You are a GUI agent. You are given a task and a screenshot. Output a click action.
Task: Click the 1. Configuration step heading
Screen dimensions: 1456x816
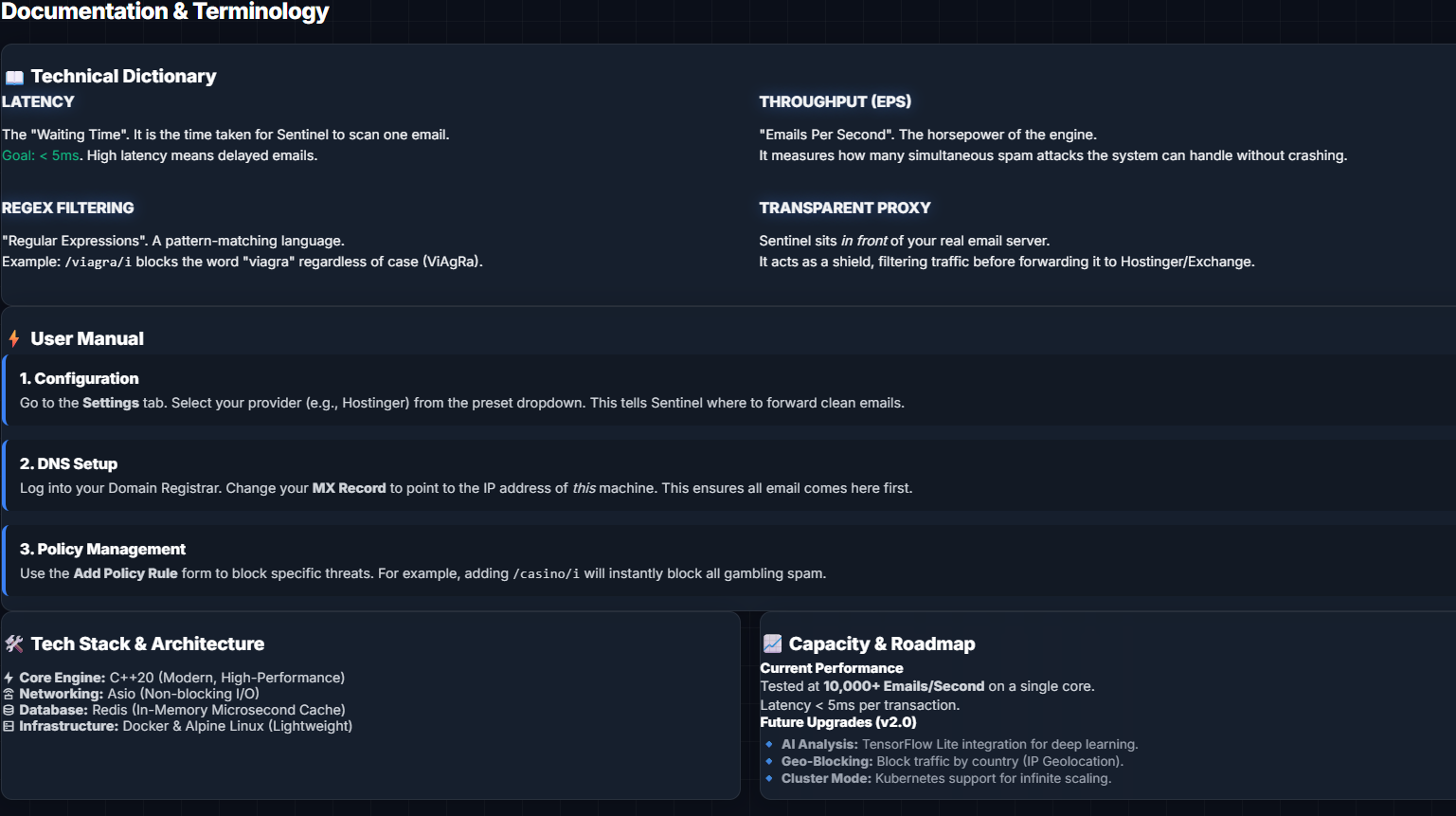pyautogui.click(x=79, y=379)
